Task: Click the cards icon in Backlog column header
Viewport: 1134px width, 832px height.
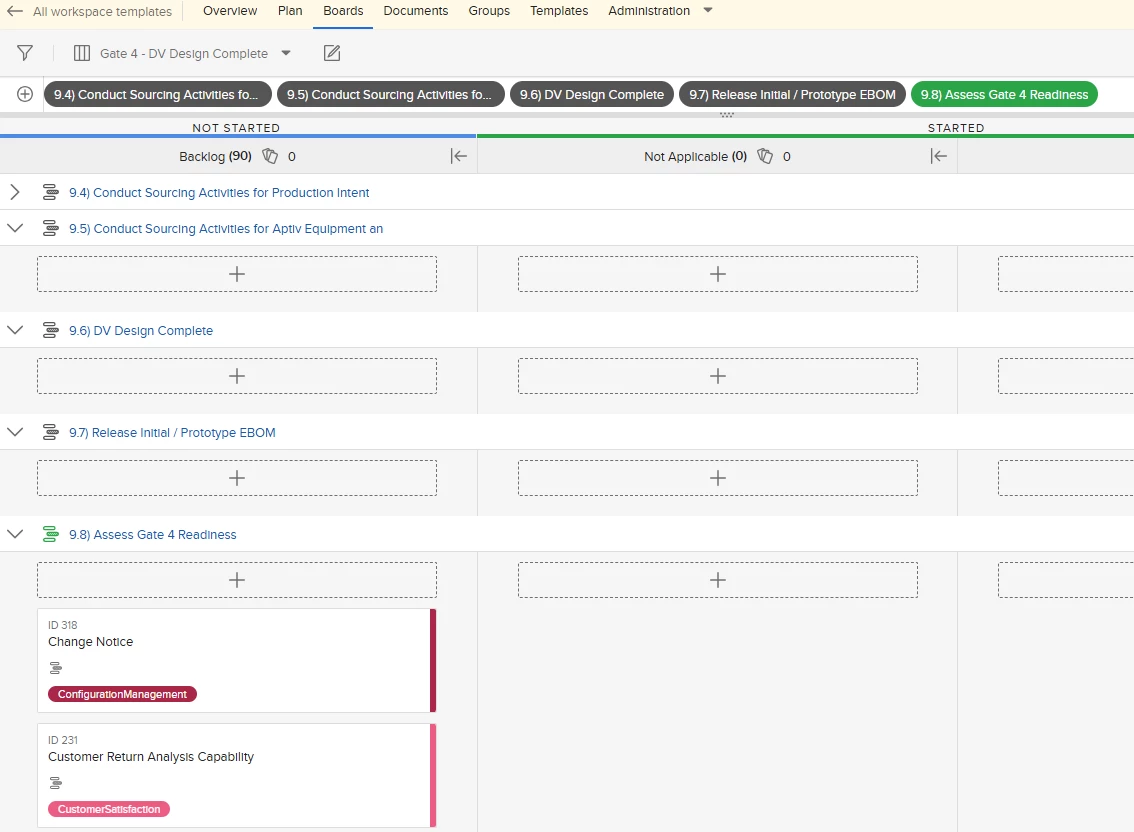Action: (x=270, y=156)
